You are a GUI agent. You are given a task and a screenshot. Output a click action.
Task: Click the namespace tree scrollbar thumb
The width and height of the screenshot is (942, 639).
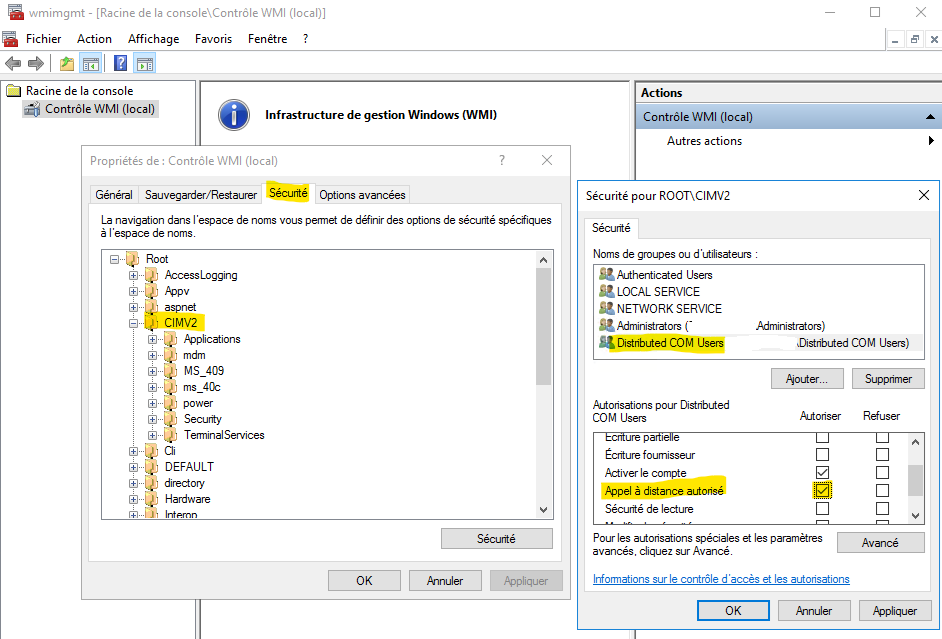pos(543,326)
